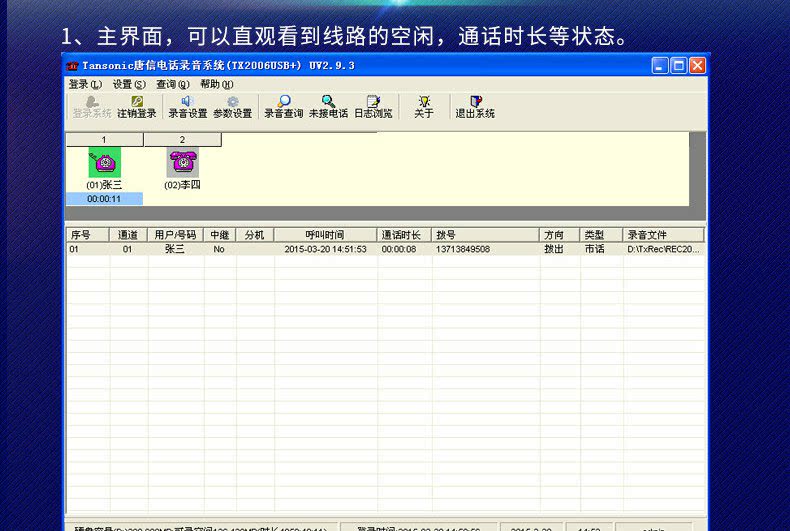Select channel header 2

[x=182, y=140]
